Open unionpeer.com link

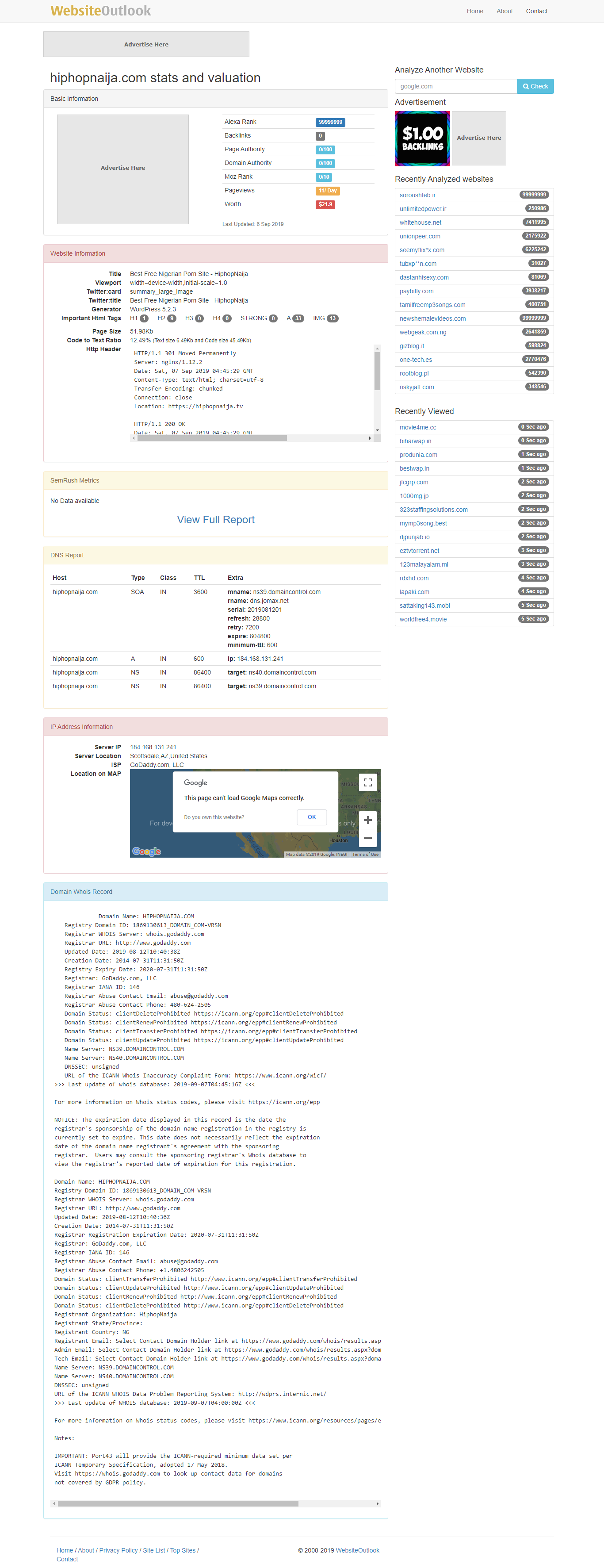(420, 236)
